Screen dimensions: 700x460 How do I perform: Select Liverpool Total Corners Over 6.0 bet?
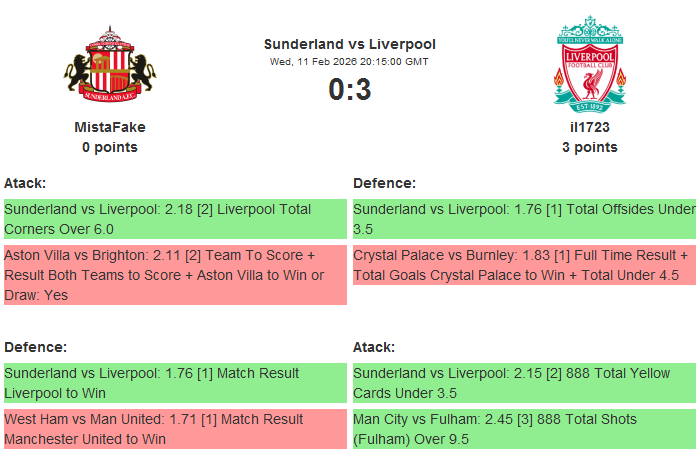175,219
